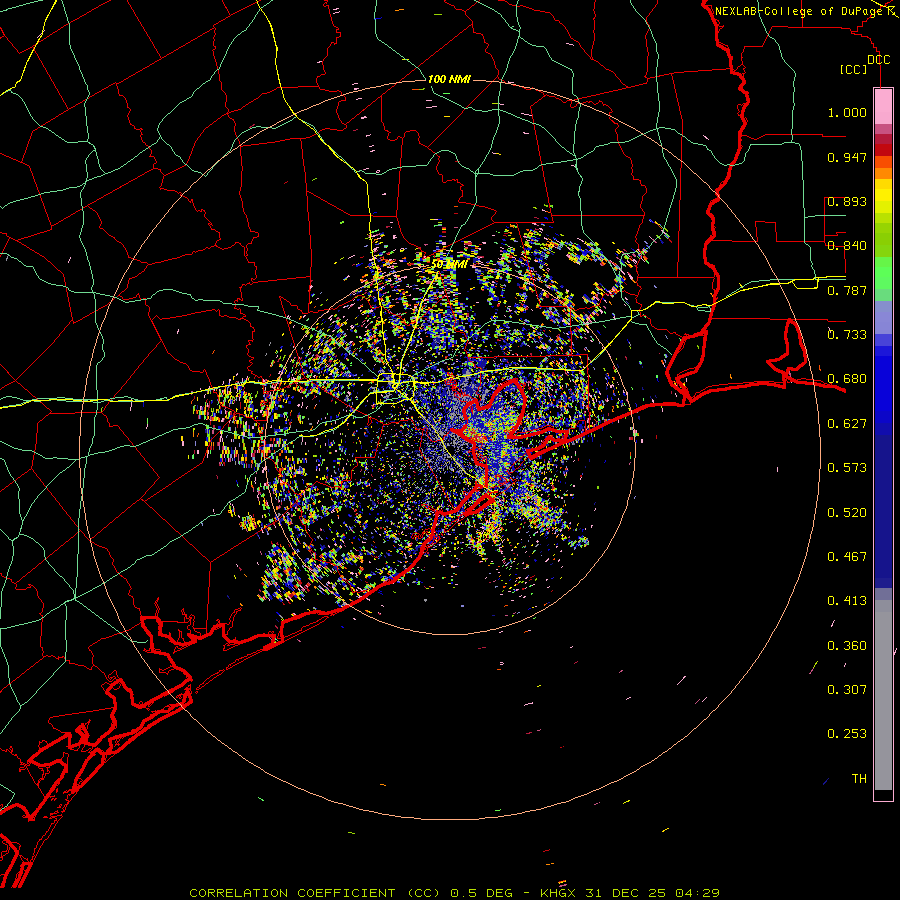Click the 100 NMI range ring label
The height and width of the screenshot is (900, 900).
coord(449,79)
